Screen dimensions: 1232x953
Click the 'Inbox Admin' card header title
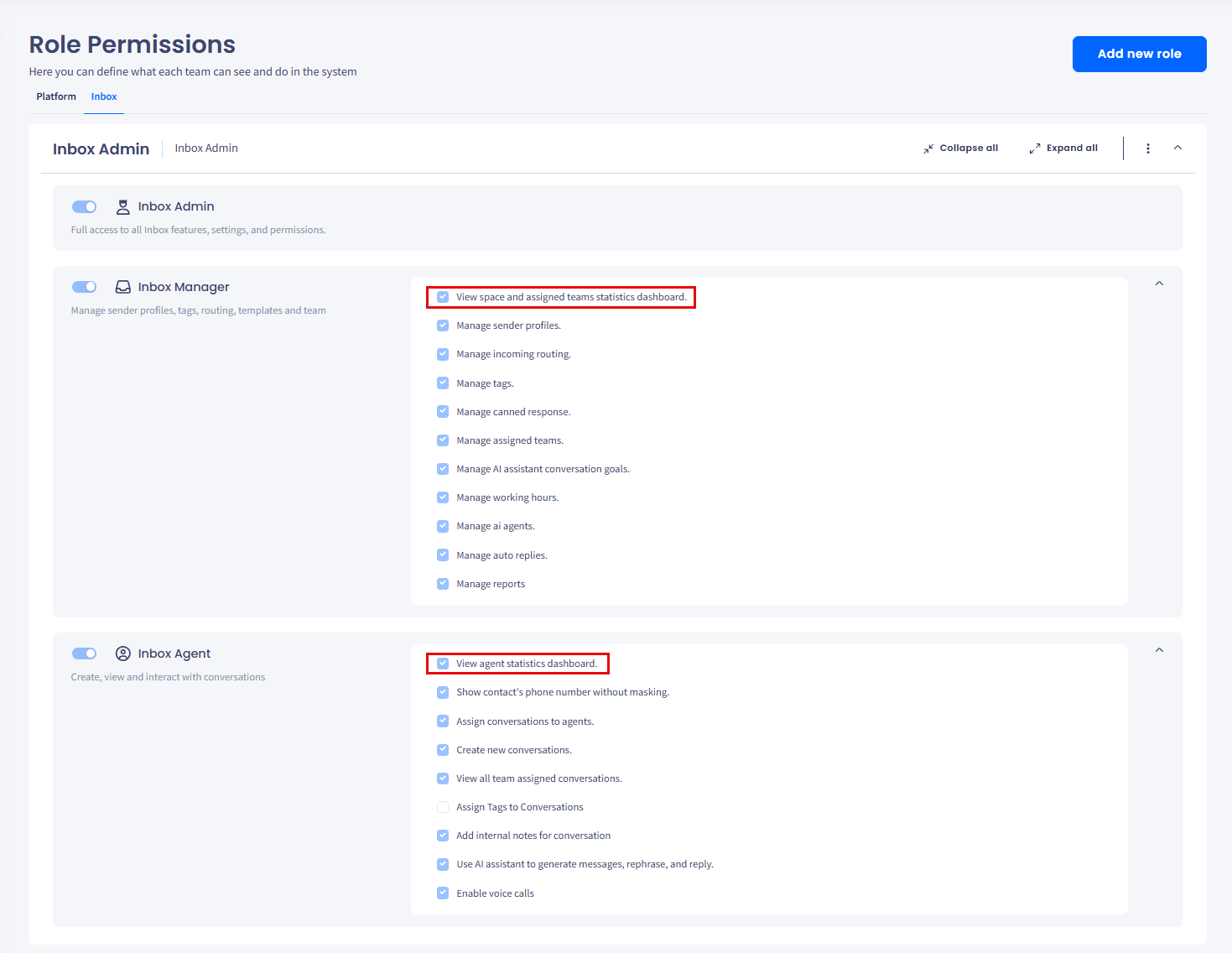(x=101, y=148)
